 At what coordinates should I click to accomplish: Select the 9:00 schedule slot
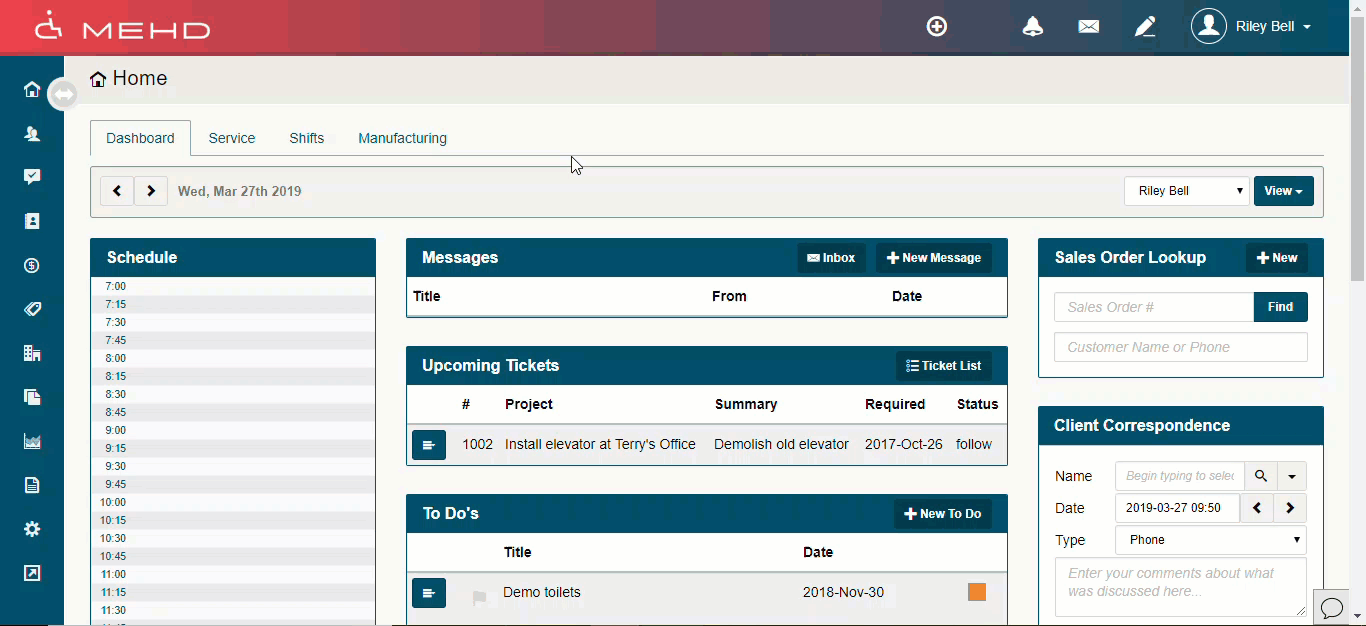tap(233, 430)
